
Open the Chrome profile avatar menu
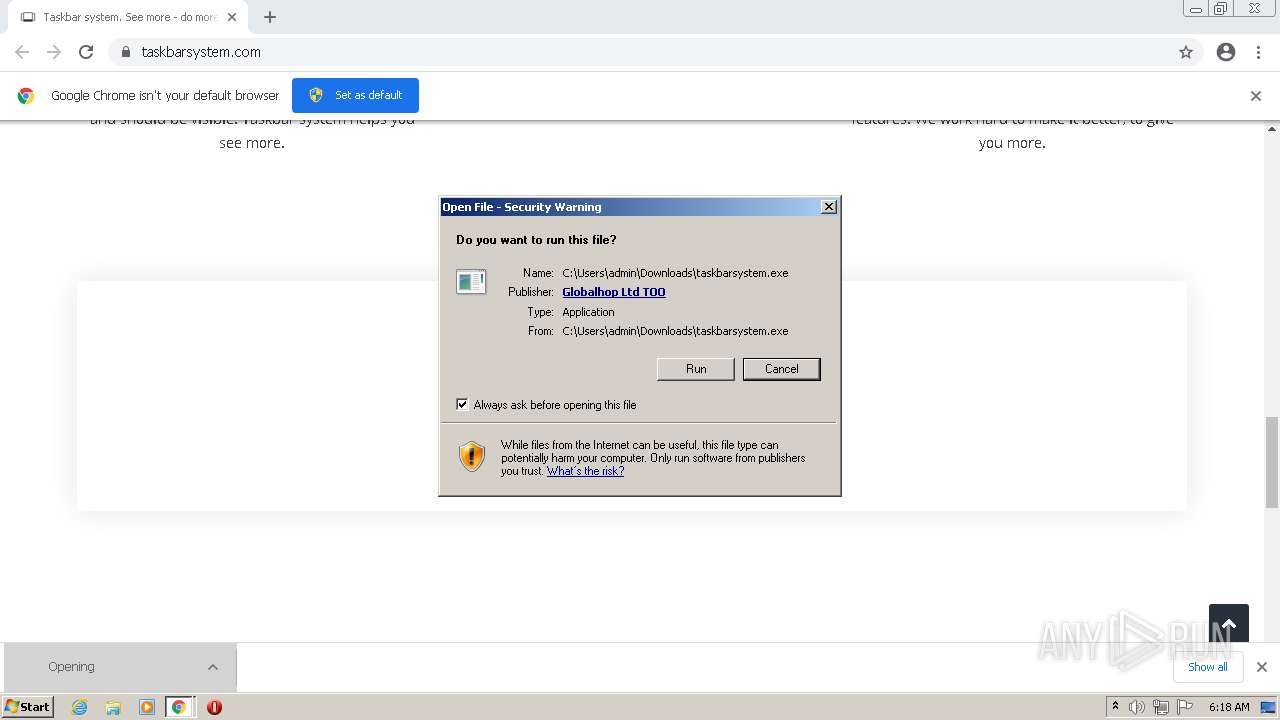tap(1226, 52)
